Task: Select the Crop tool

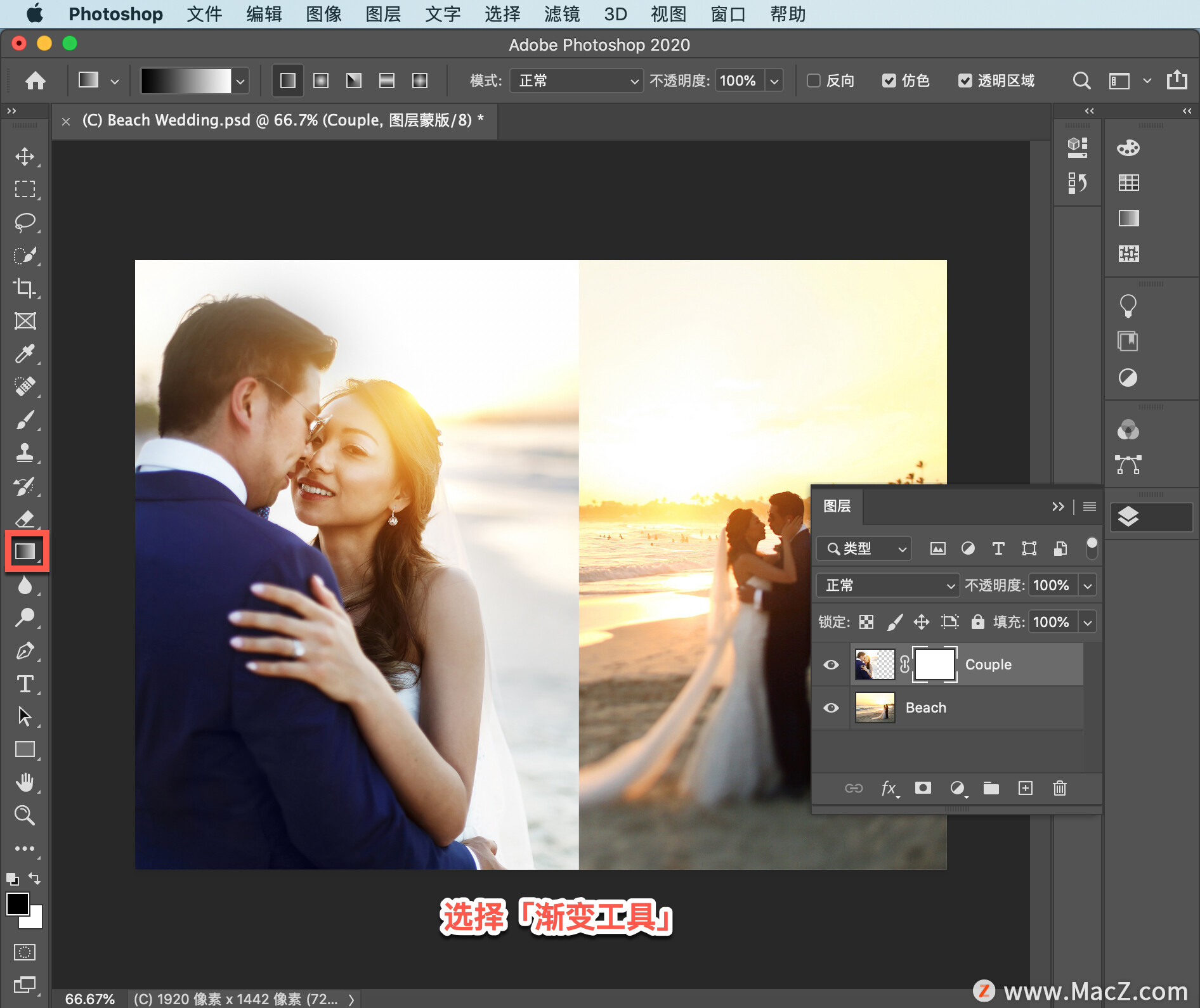Action: point(25,288)
